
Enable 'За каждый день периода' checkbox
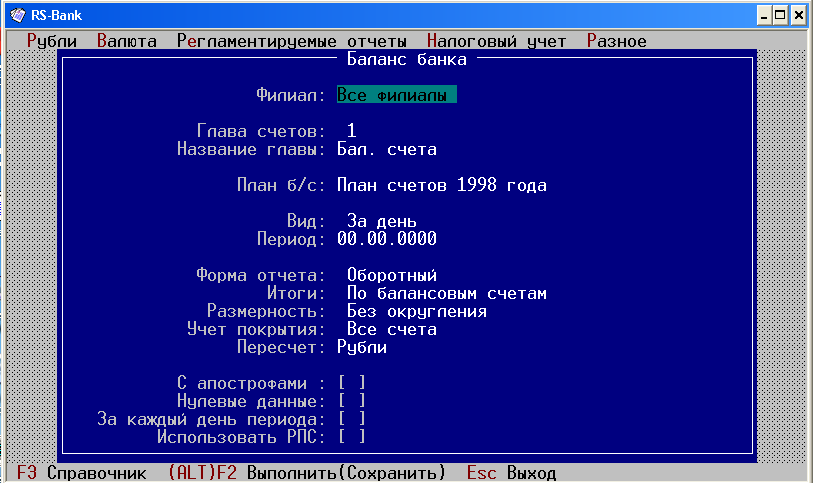[352, 419]
